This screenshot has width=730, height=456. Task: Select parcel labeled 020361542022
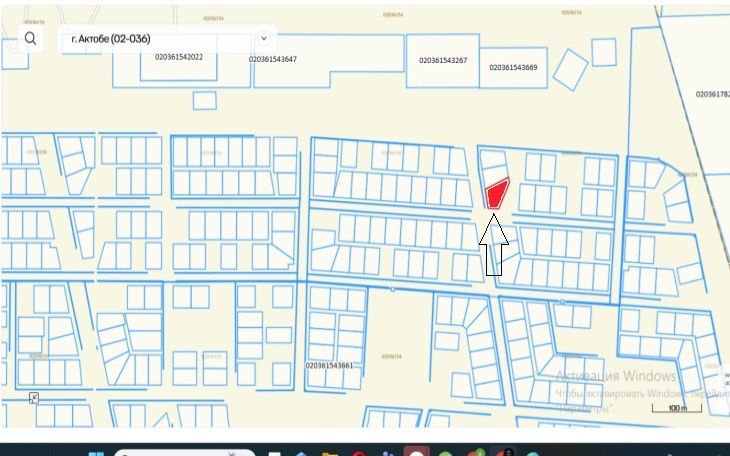tap(179, 57)
